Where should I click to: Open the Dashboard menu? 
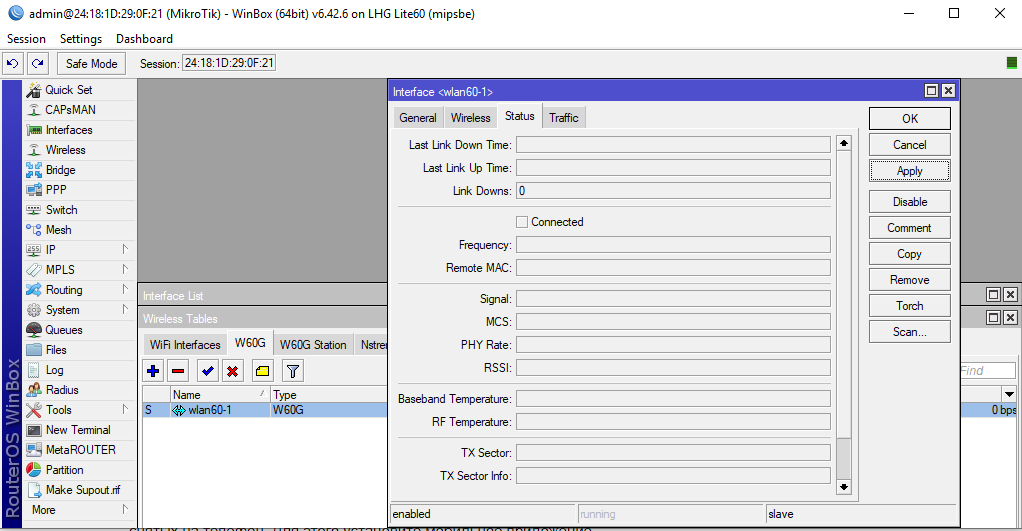(144, 38)
